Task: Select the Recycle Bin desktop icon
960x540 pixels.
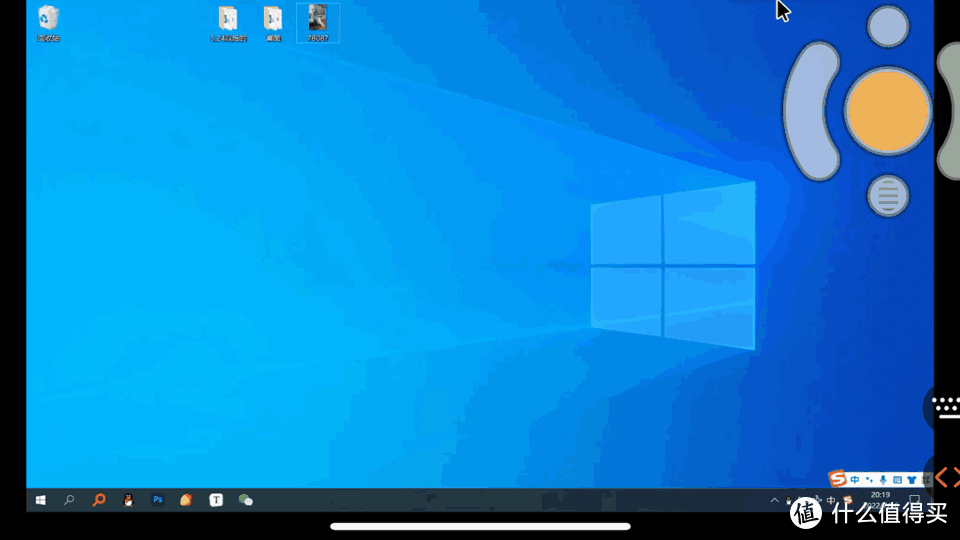Action: 48,23
